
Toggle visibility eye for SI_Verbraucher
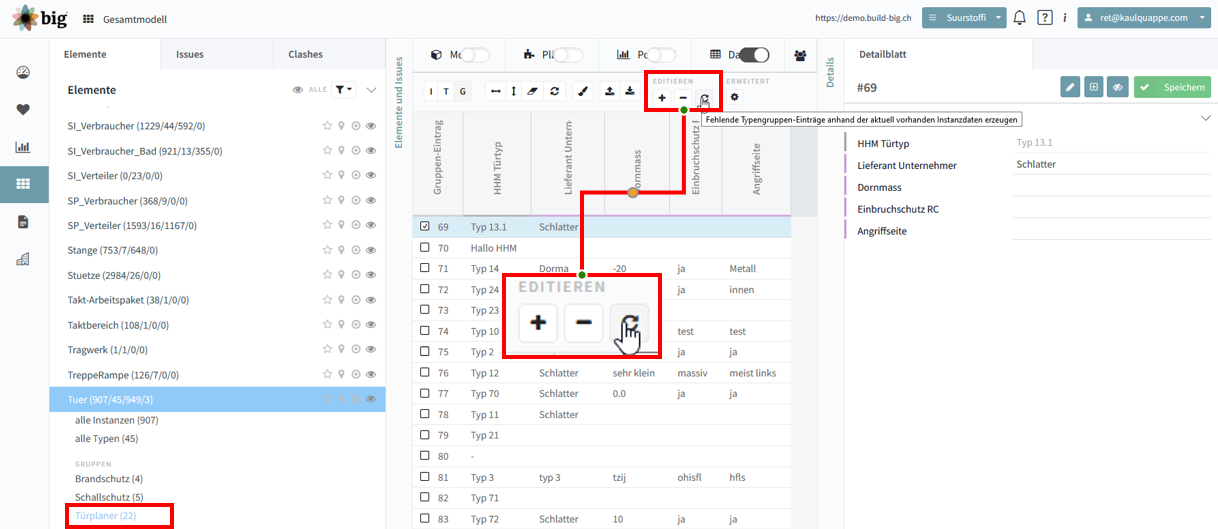coord(370,126)
